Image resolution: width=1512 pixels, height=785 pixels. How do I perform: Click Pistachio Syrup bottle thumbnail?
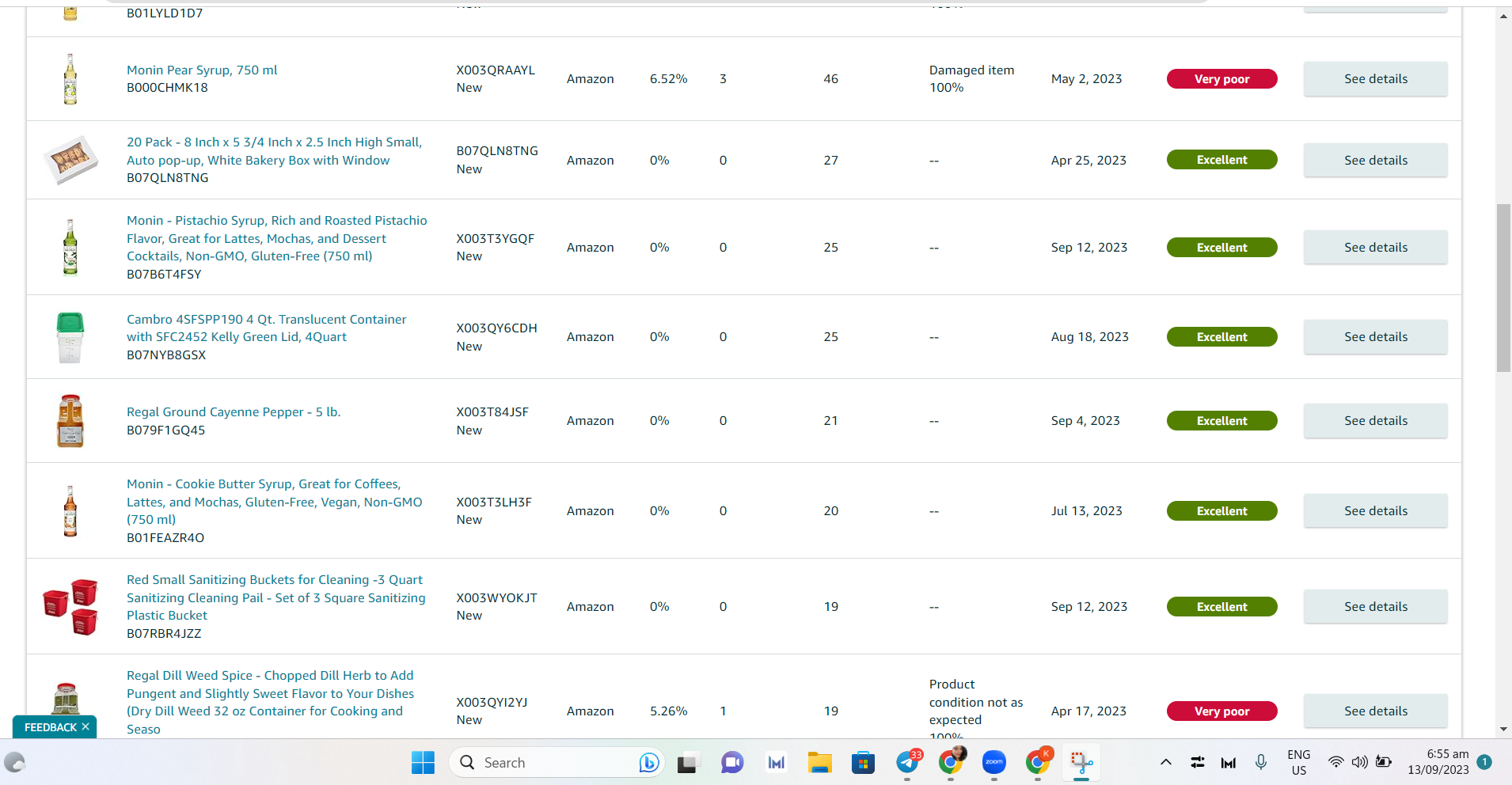(70, 247)
